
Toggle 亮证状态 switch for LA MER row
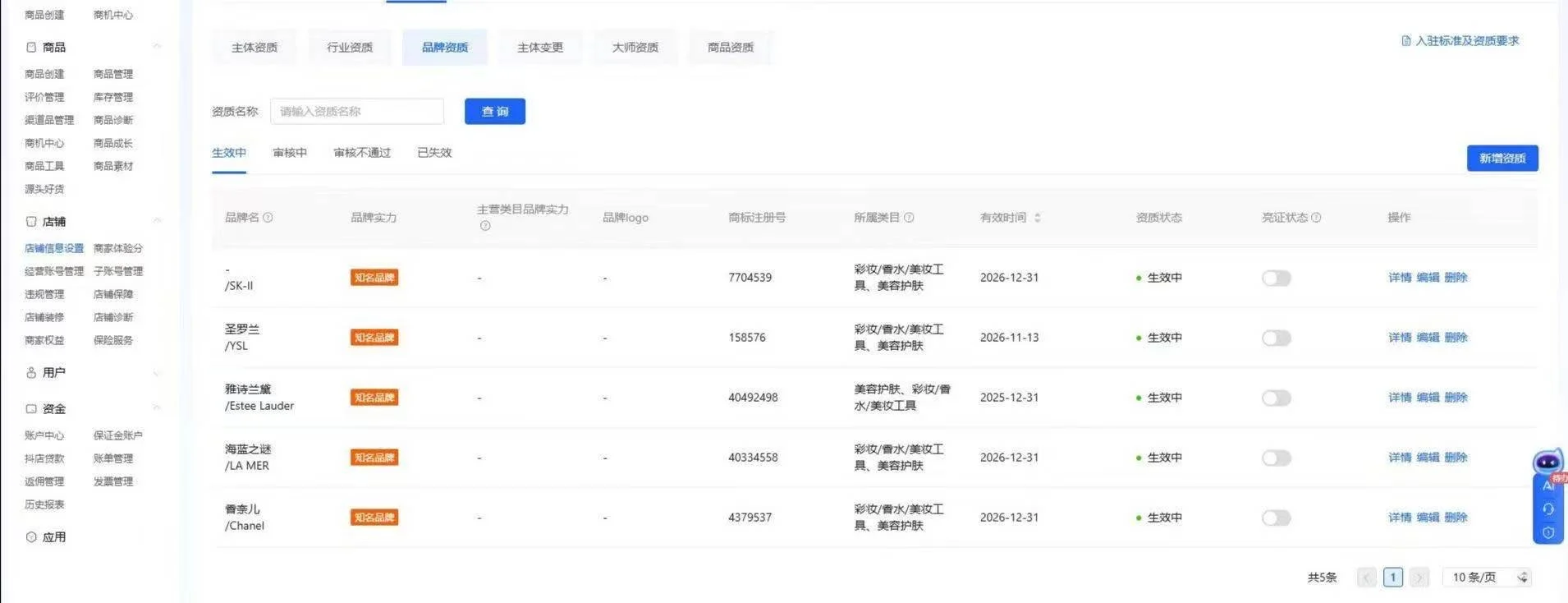pyautogui.click(x=1277, y=458)
